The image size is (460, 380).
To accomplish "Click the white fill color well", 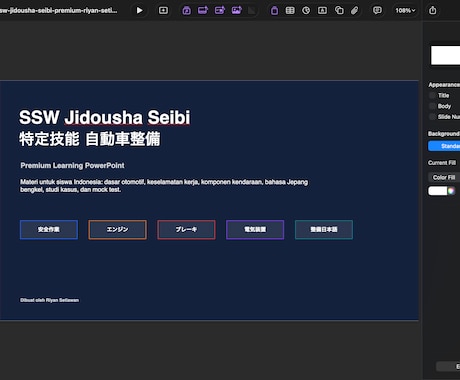I will (438, 191).
